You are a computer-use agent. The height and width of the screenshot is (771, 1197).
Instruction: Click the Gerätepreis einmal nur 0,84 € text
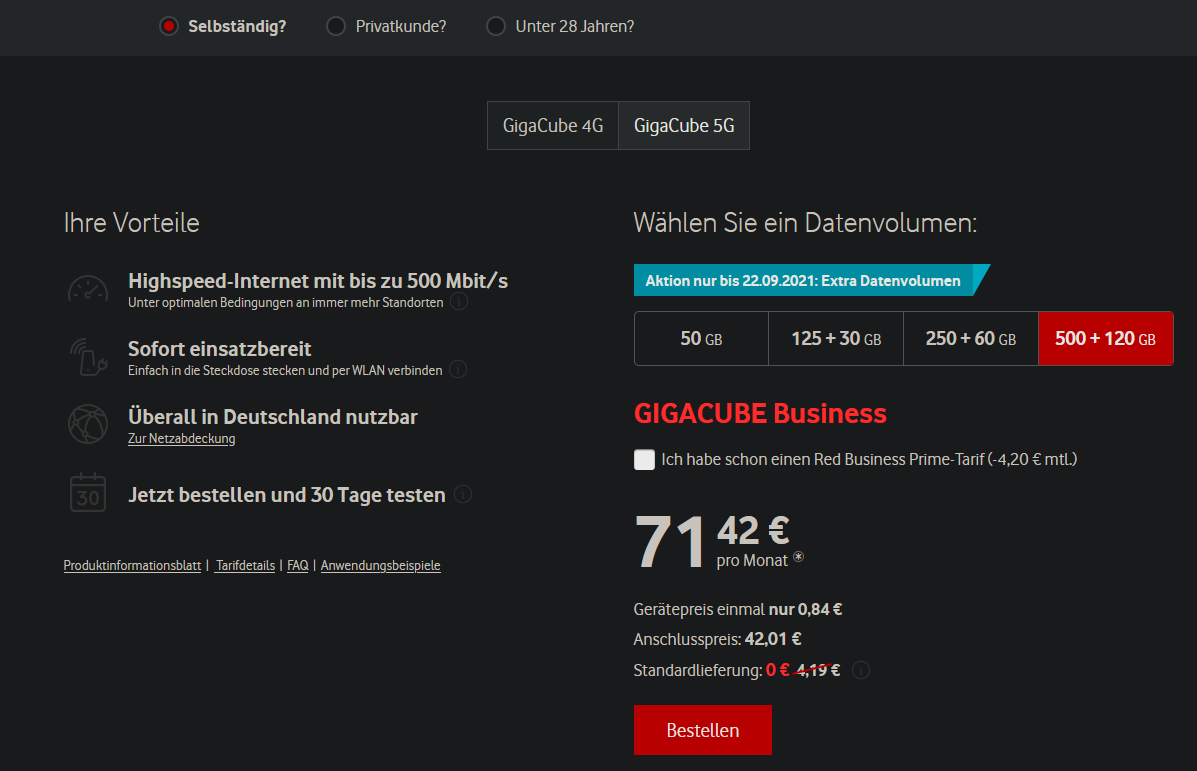(737, 609)
